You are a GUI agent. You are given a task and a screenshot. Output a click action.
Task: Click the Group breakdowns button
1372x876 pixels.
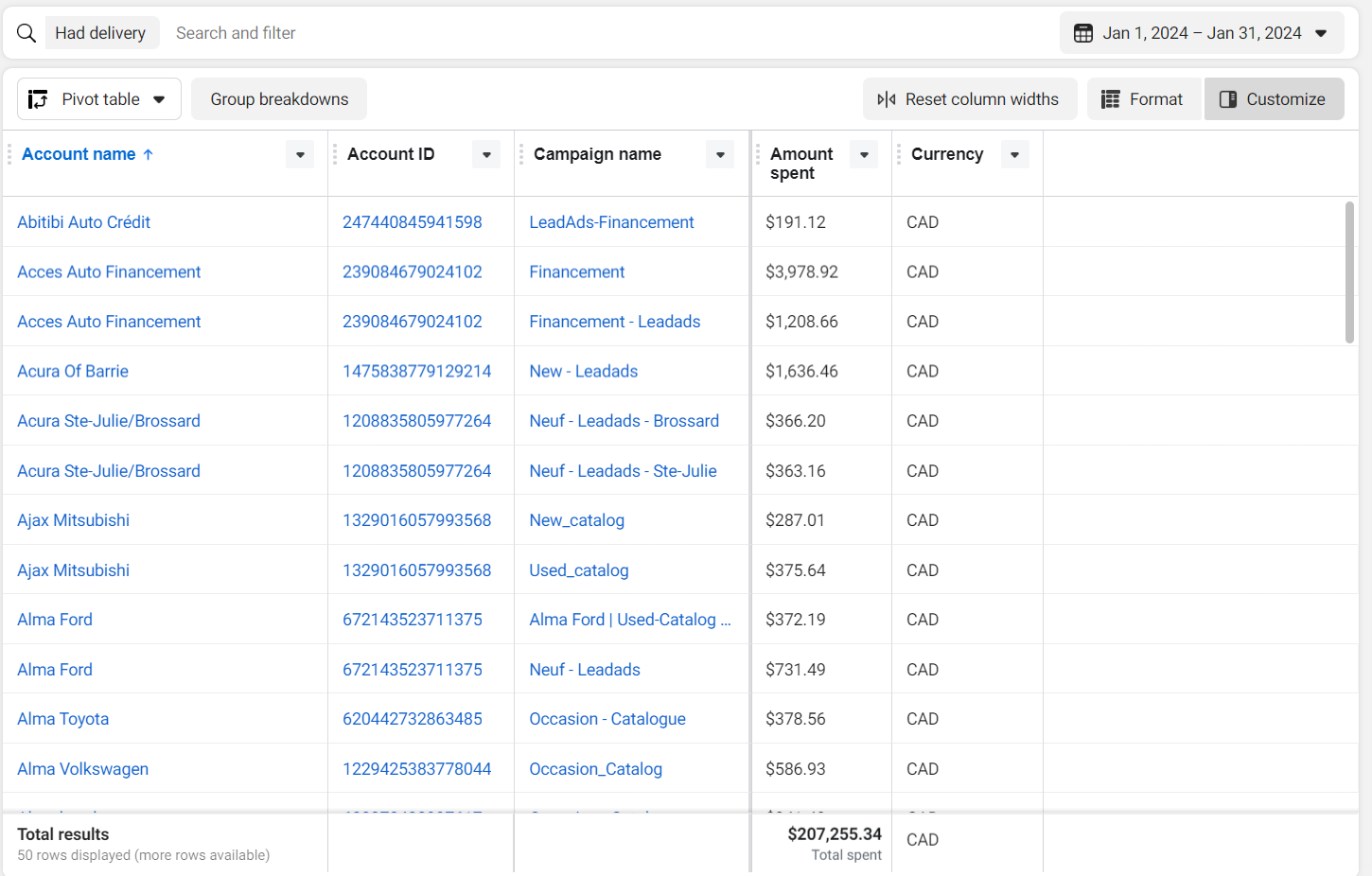click(279, 99)
